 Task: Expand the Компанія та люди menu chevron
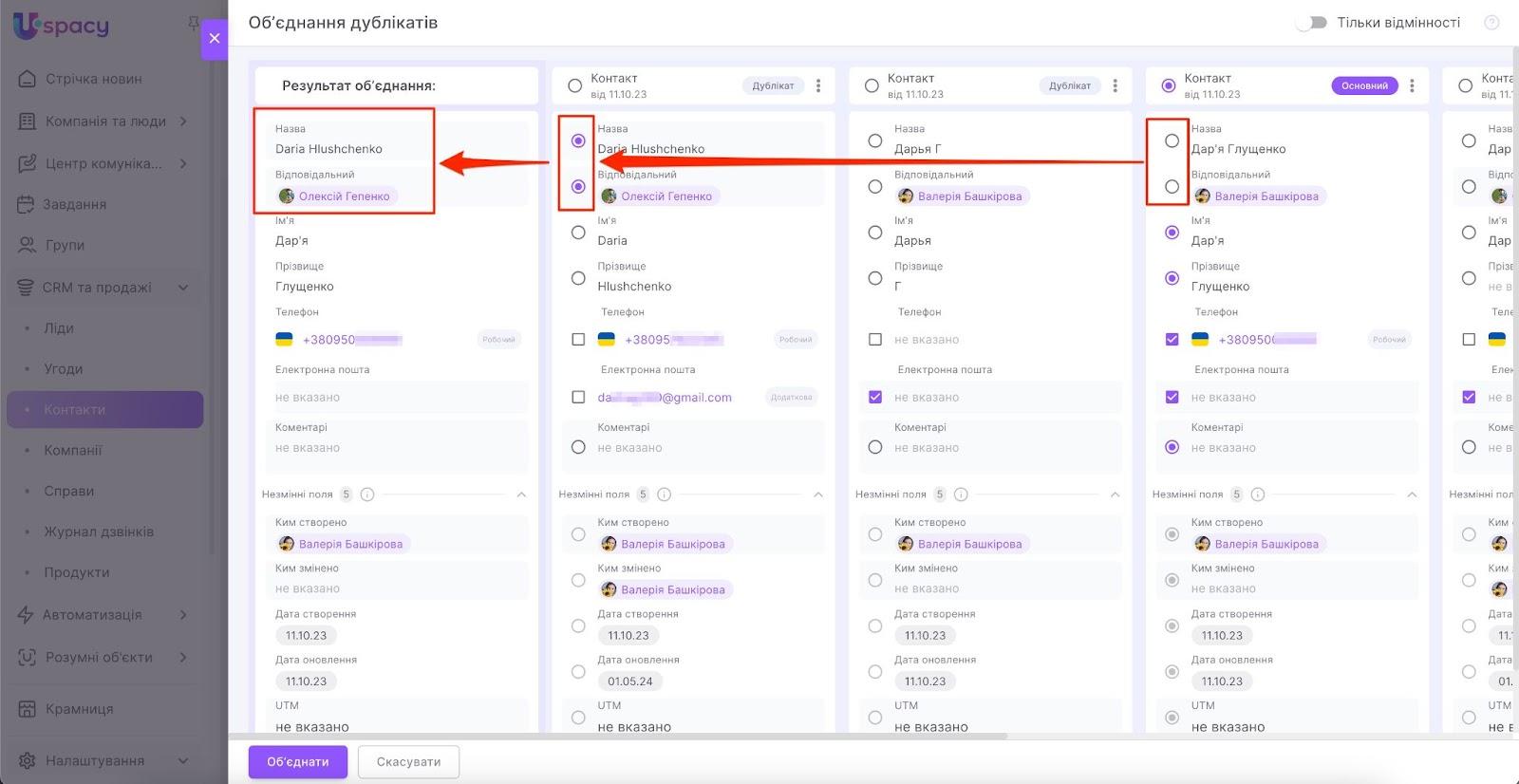point(183,121)
